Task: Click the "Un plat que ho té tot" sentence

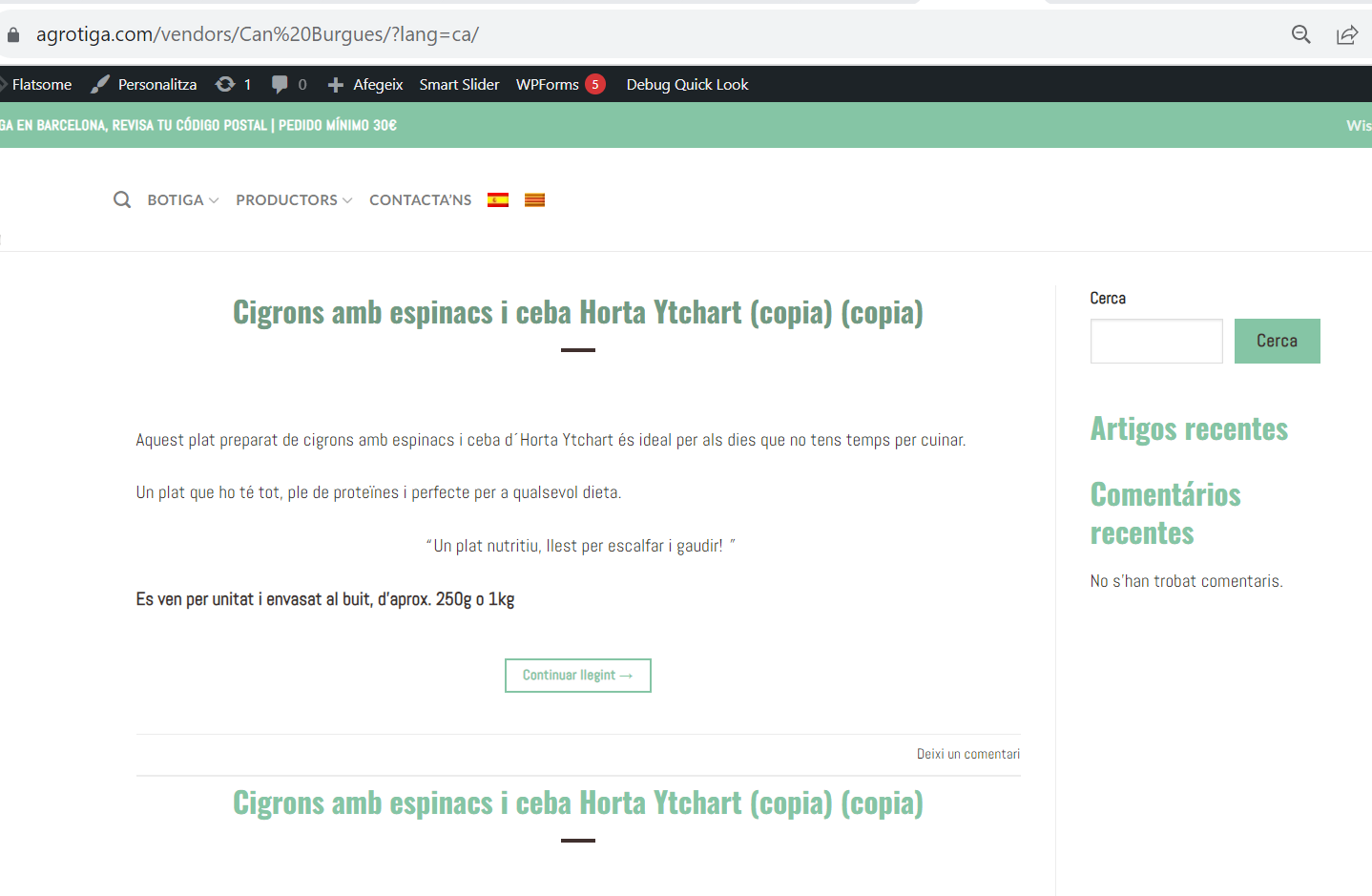Action: coord(379,492)
